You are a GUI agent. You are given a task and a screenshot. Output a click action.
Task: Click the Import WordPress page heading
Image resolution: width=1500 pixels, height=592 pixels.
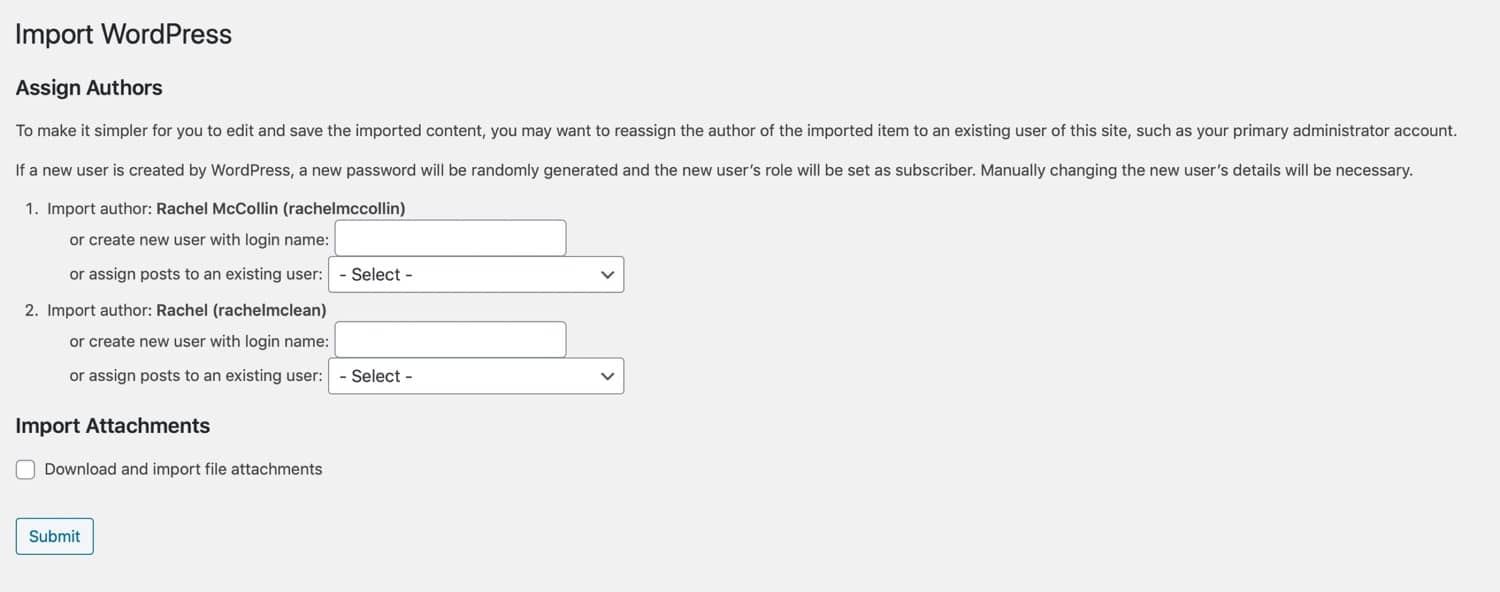(123, 35)
